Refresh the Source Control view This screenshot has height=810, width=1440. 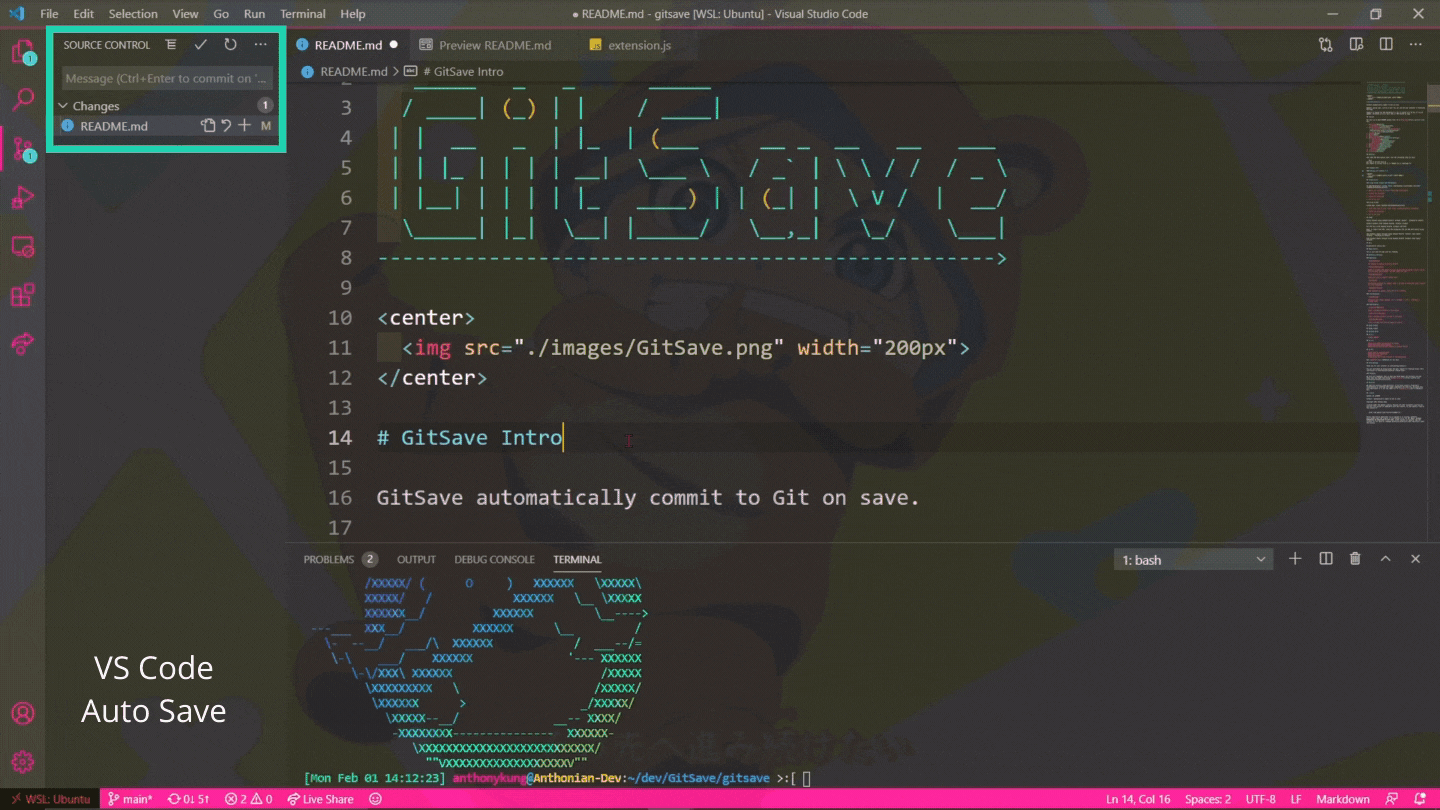(230, 45)
